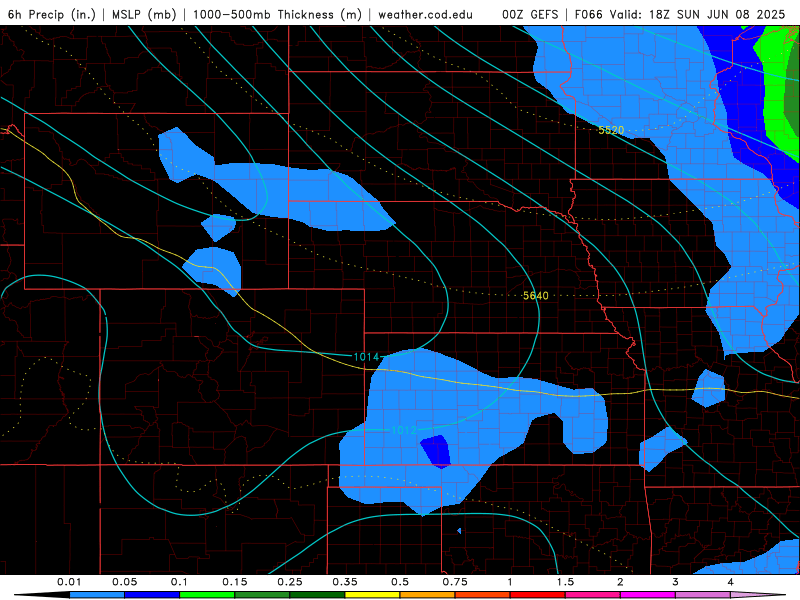Screen dimensions: 800x600
Task: Select the yellow 0.35–0.5 legend swatch
Action: [x=372, y=595]
